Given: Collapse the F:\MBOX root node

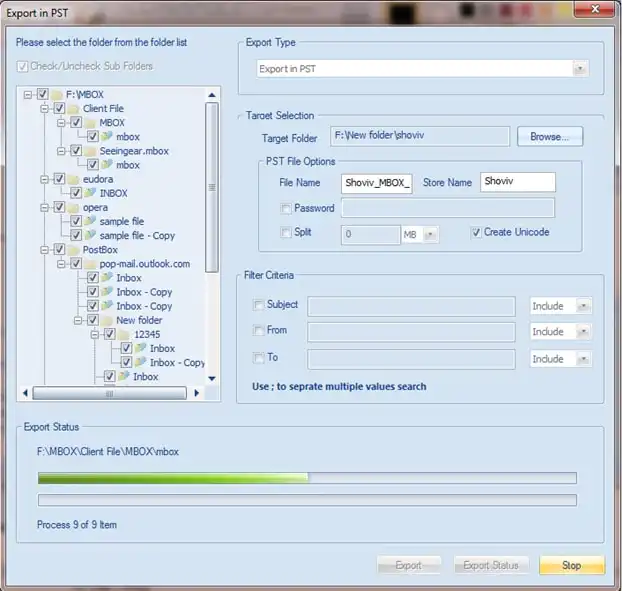Looking at the screenshot, I should tap(28, 95).
